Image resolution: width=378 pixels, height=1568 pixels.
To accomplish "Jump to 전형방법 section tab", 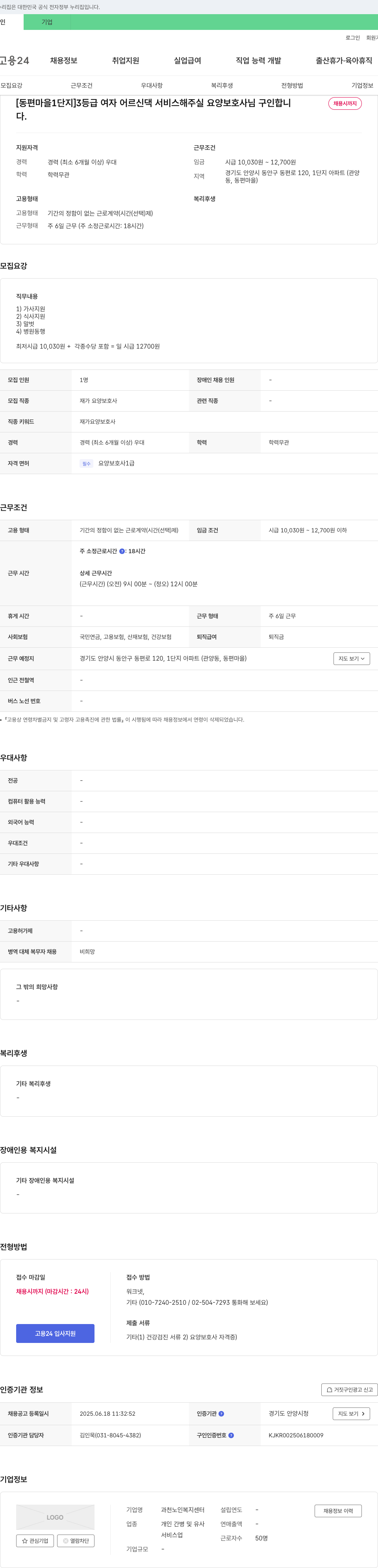I will tap(291, 86).
